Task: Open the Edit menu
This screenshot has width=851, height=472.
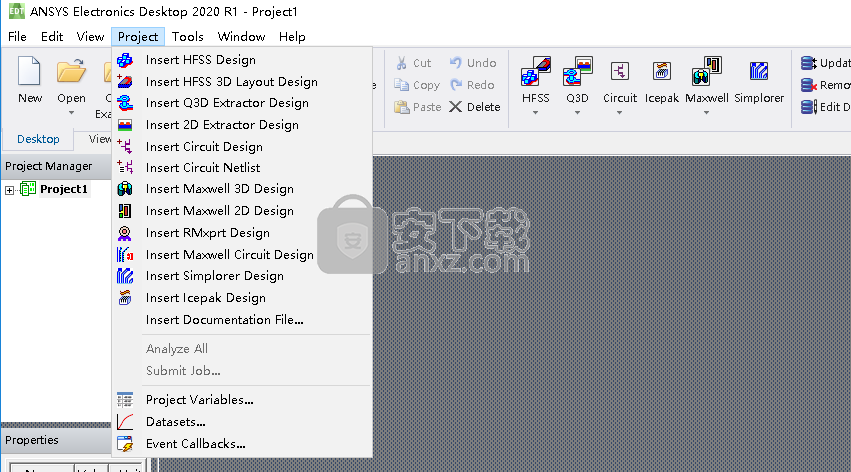Action: pos(52,37)
